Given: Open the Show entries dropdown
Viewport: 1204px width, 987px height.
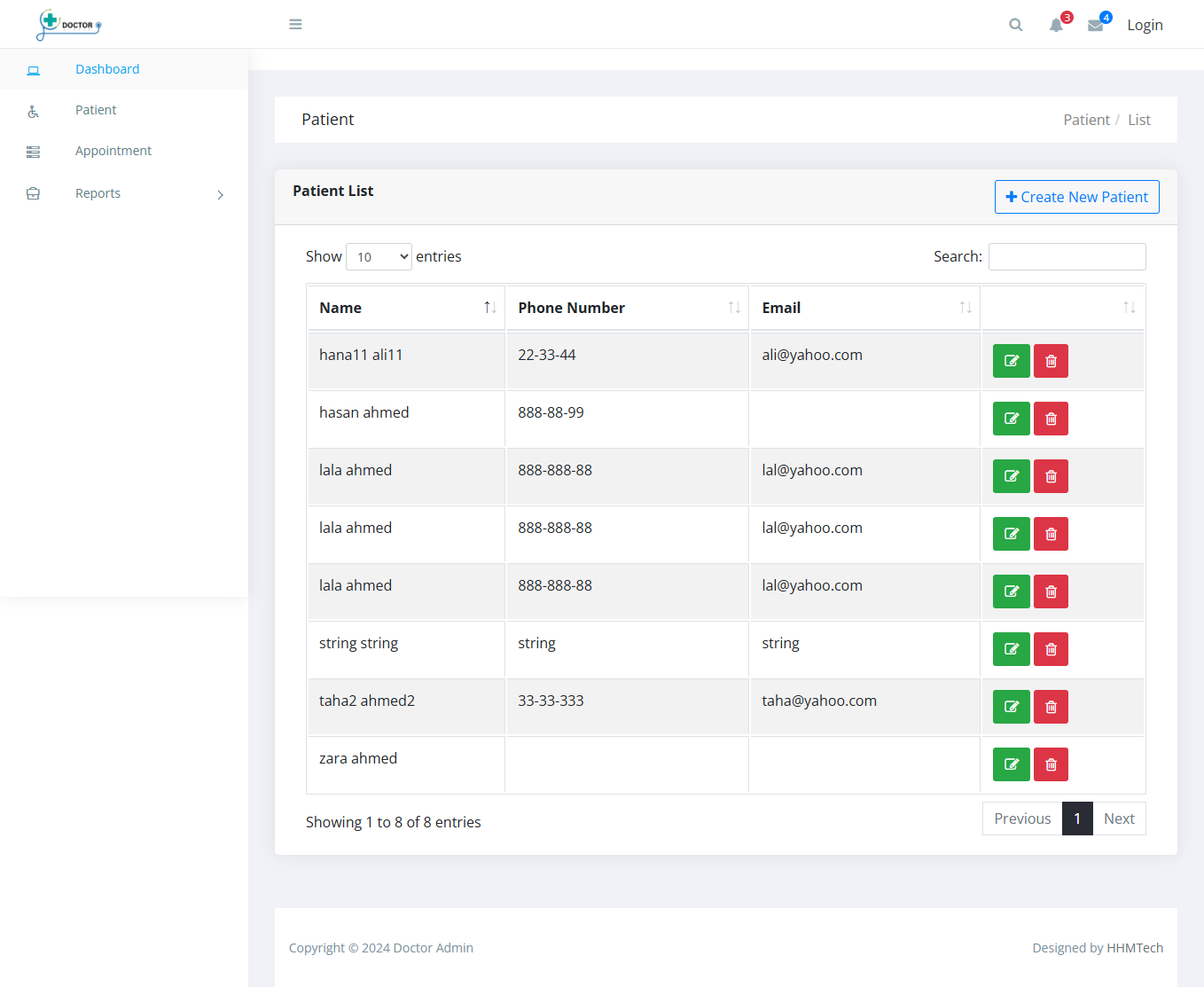Looking at the screenshot, I should pyautogui.click(x=379, y=256).
